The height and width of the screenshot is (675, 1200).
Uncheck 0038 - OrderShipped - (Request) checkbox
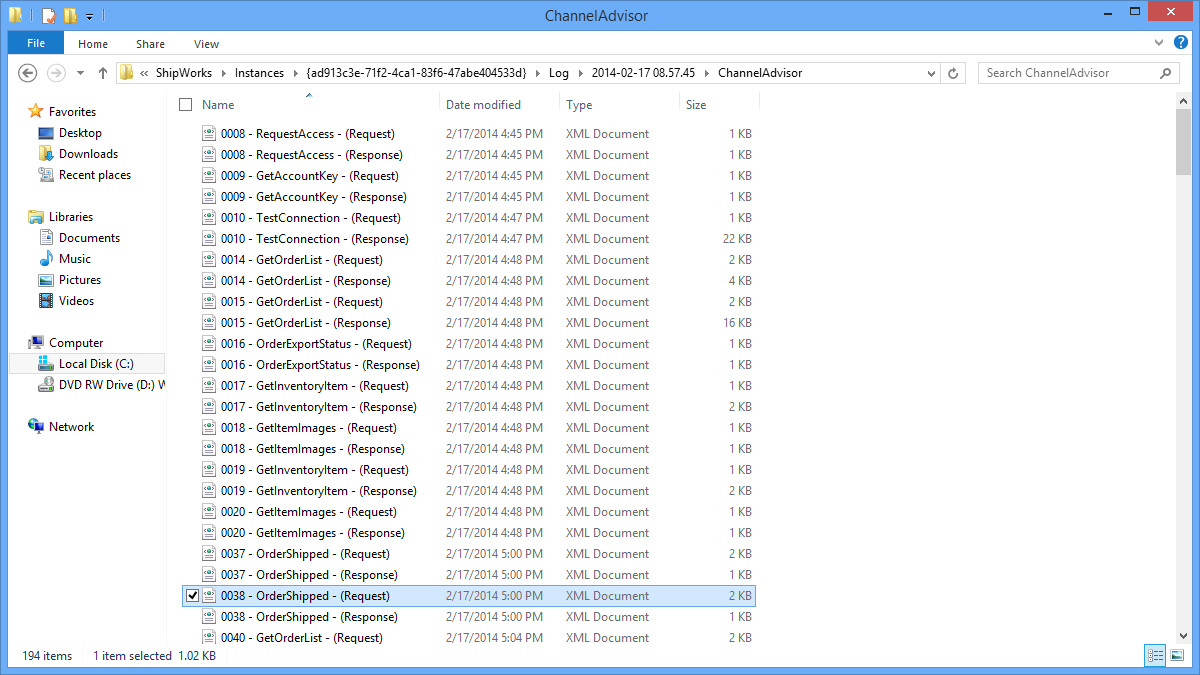pyautogui.click(x=193, y=596)
